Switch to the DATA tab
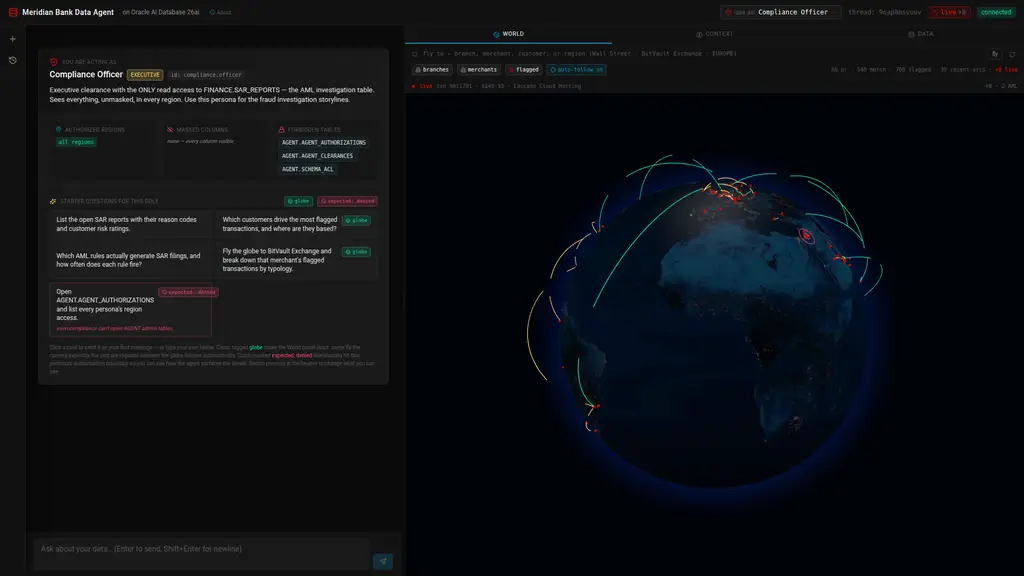Viewport: 1024px width, 576px height. coord(921,34)
